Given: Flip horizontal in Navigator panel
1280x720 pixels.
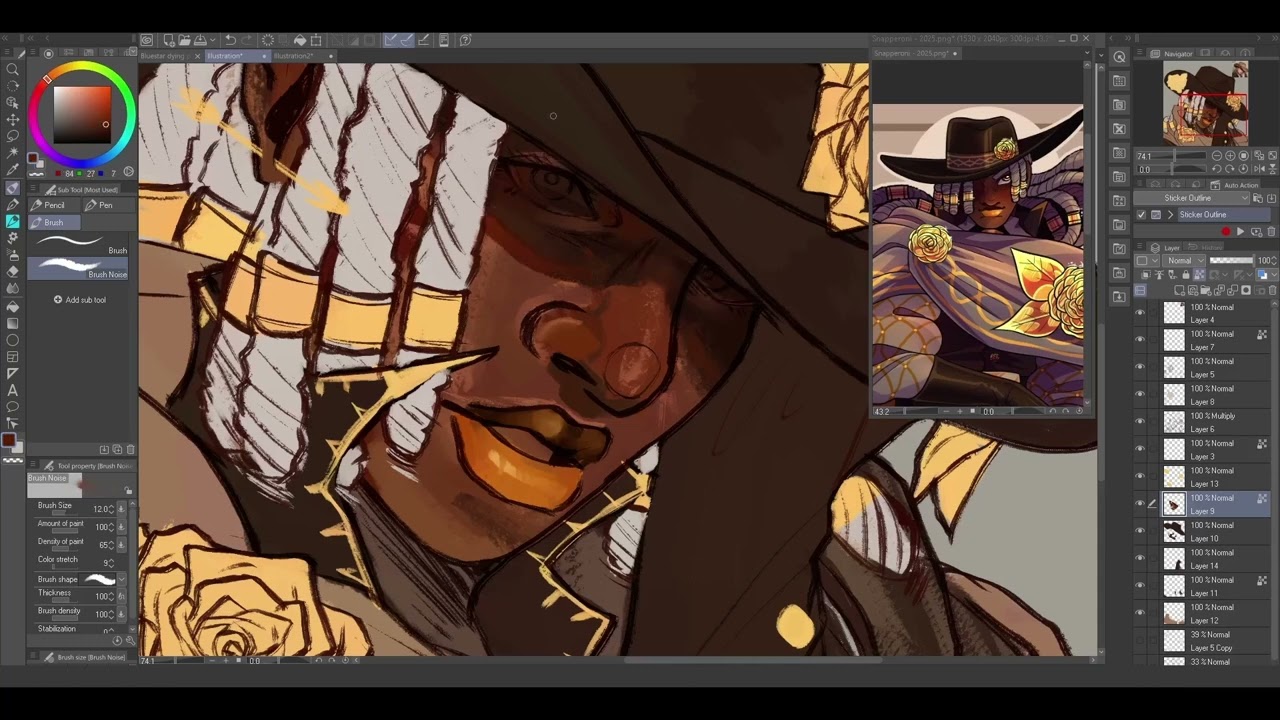Looking at the screenshot, I should 1258,170.
